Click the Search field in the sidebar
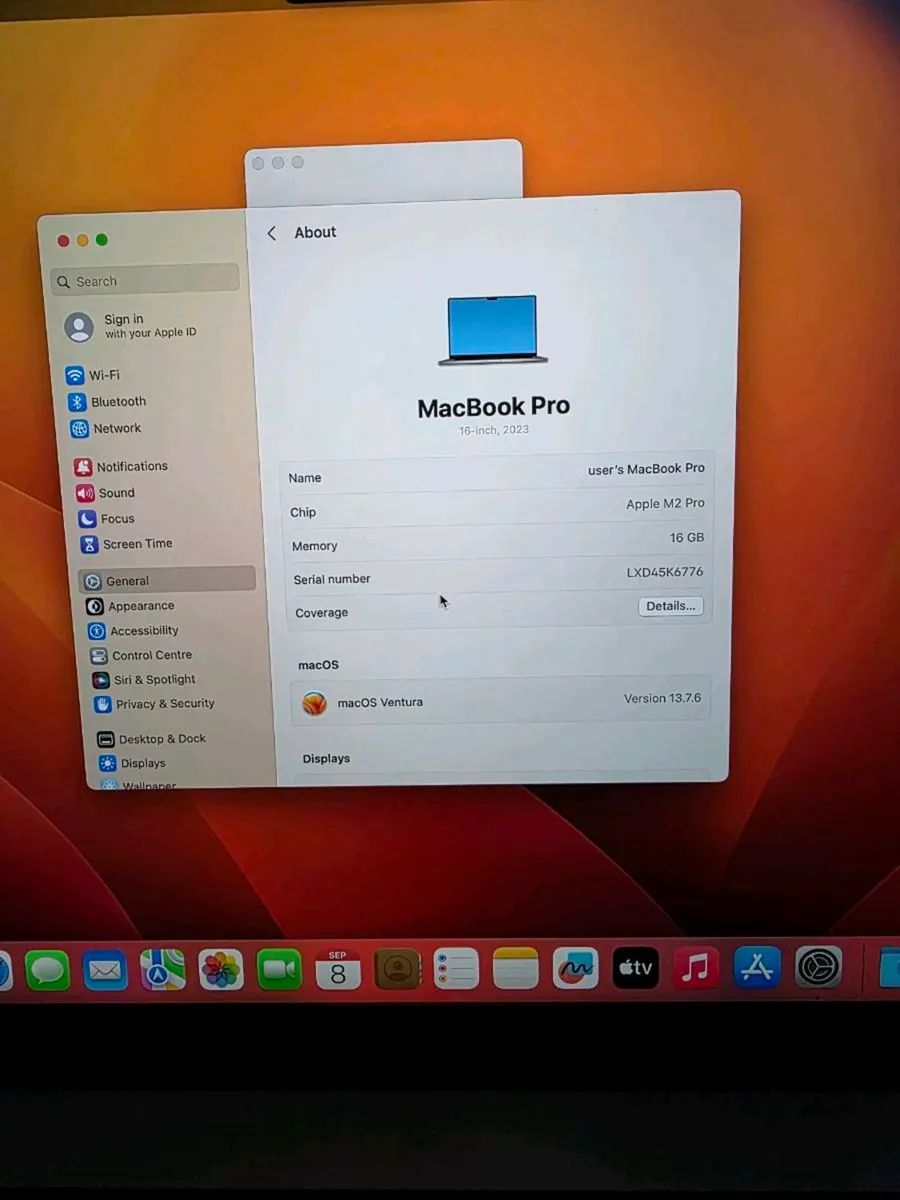Image resolution: width=900 pixels, height=1200 pixels. pos(145,281)
